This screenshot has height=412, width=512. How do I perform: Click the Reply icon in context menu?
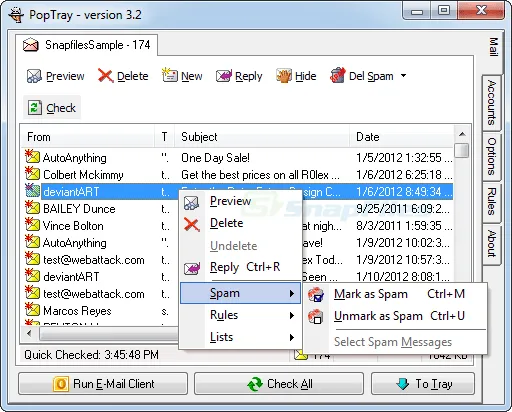[192, 268]
